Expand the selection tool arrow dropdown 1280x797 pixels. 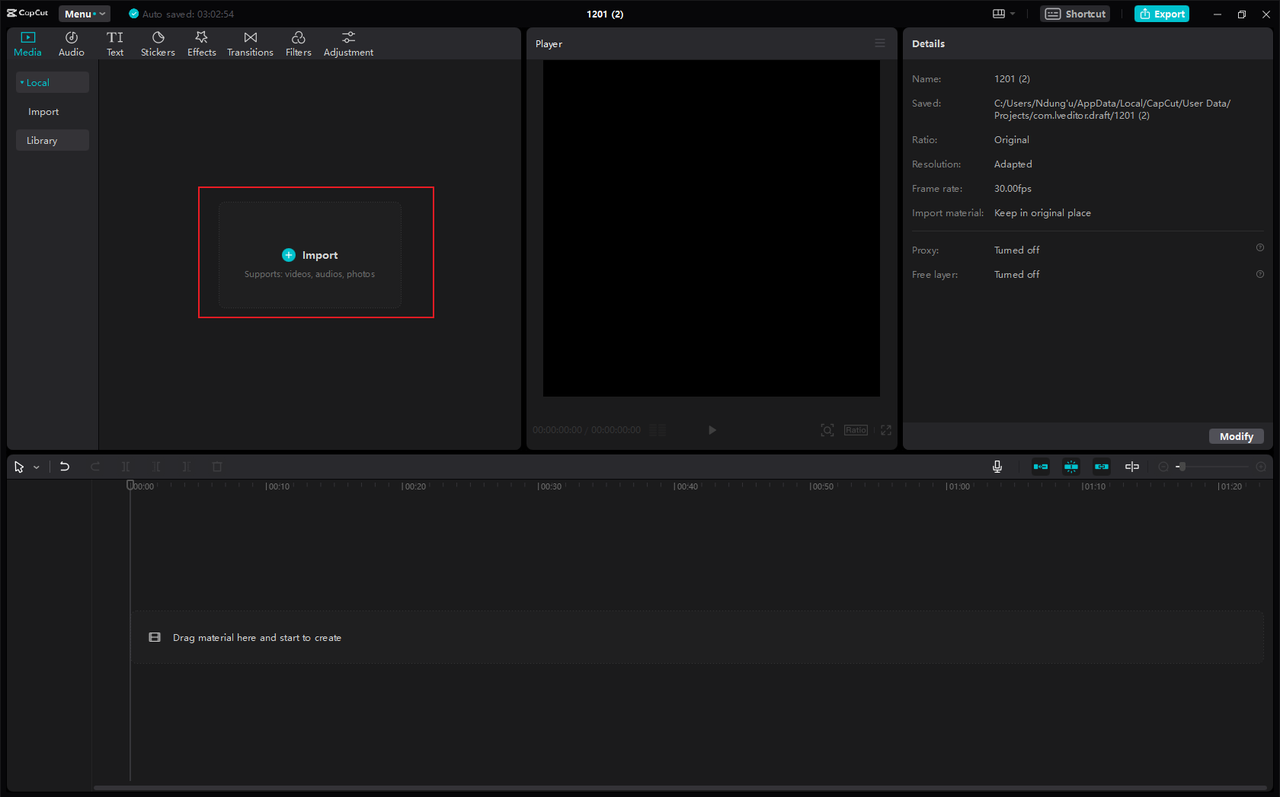[37, 467]
